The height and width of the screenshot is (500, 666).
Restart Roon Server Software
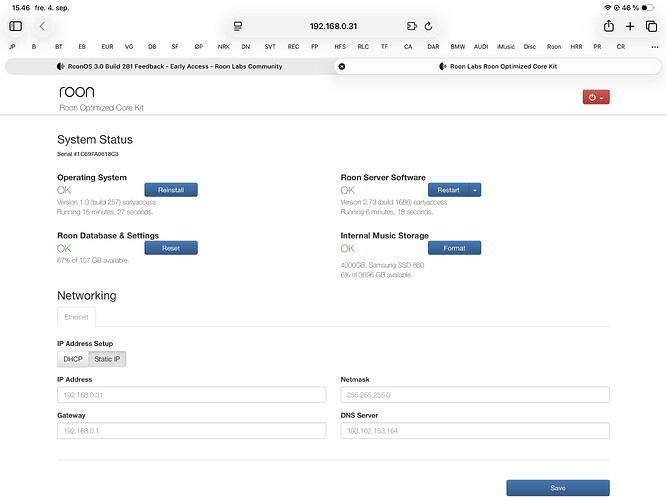[x=449, y=190]
